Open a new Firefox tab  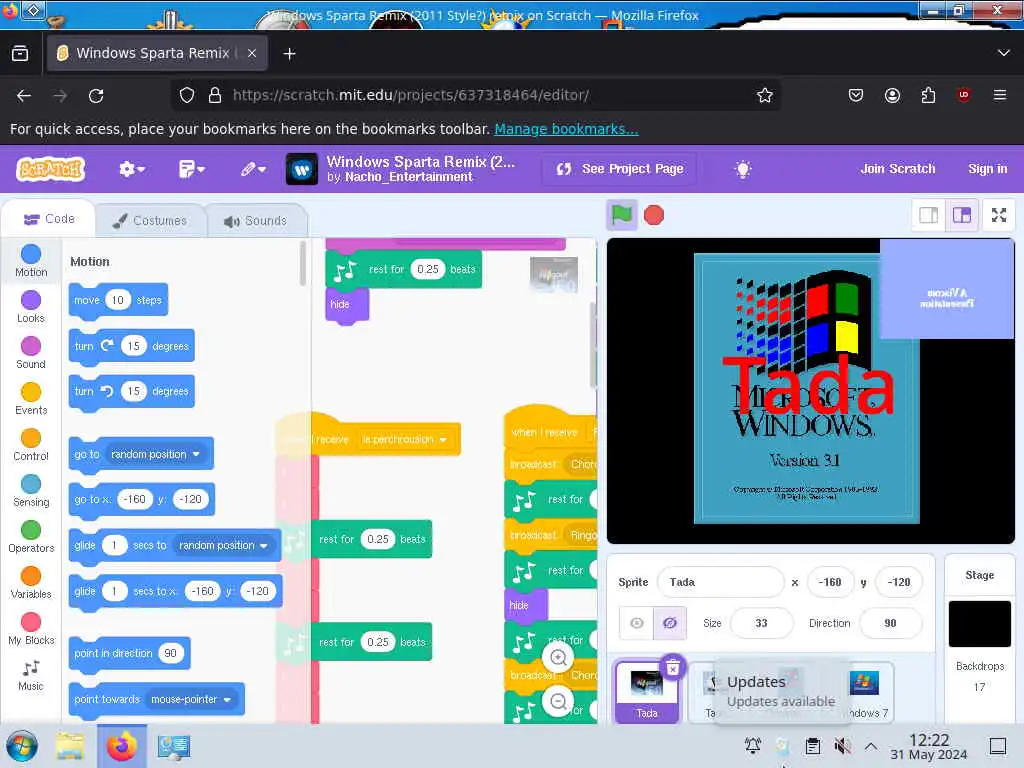[289, 54]
